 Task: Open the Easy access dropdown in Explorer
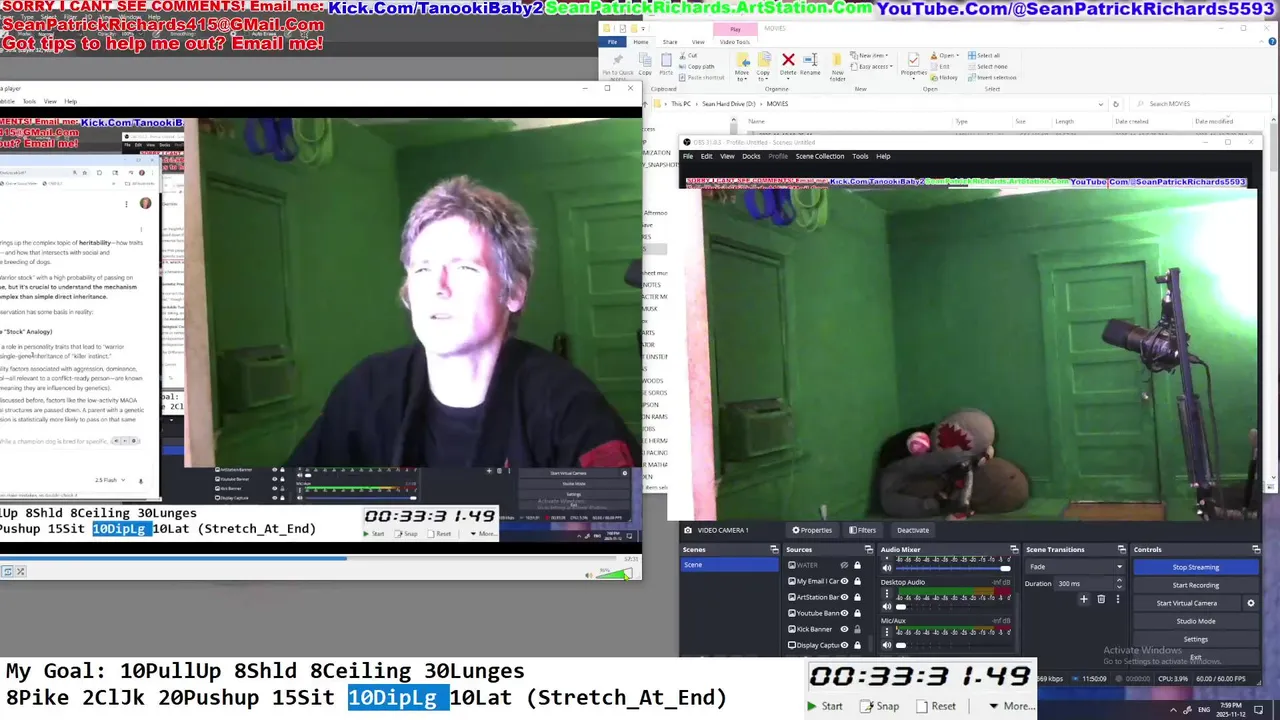[x=871, y=66]
